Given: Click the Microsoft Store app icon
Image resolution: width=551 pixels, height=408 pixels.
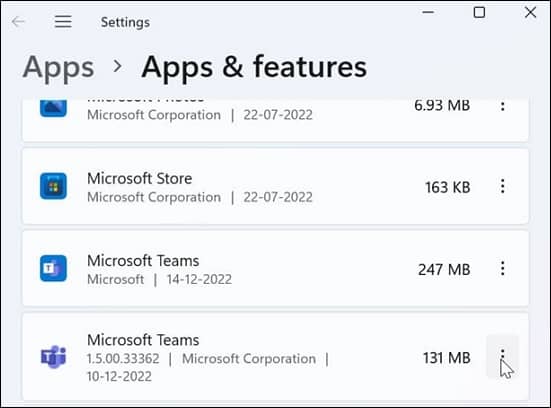Looking at the screenshot, I should [x=53, y=186].
